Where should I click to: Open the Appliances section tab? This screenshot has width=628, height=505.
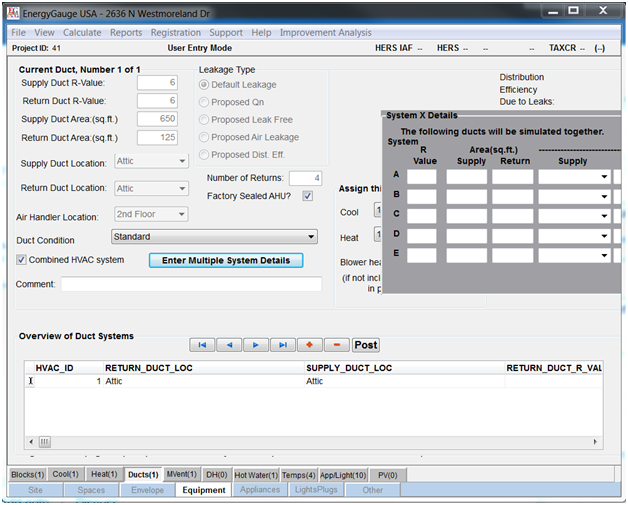coord(260,490)
